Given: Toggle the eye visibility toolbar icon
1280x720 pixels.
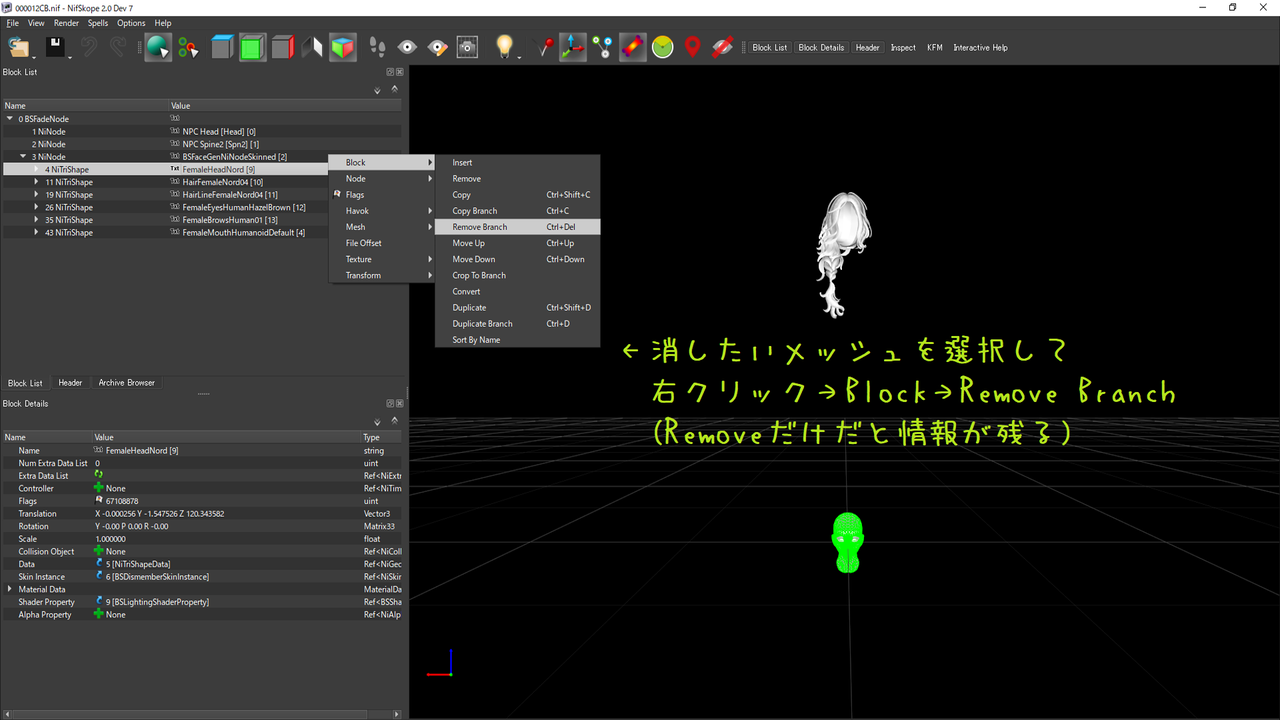Looking at the screenshot, I should coord(407,47).
